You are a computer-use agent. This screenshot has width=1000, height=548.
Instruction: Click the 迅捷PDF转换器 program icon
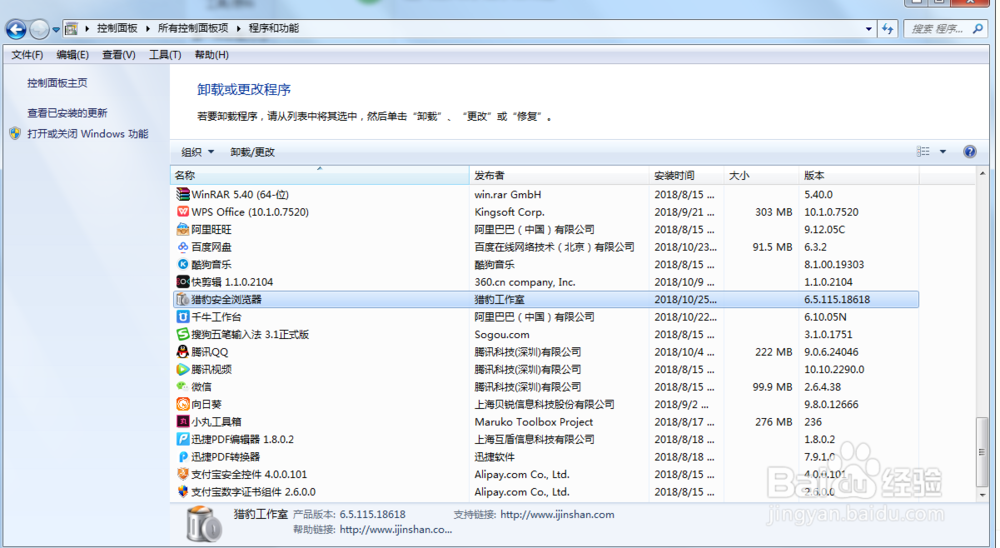183,456
